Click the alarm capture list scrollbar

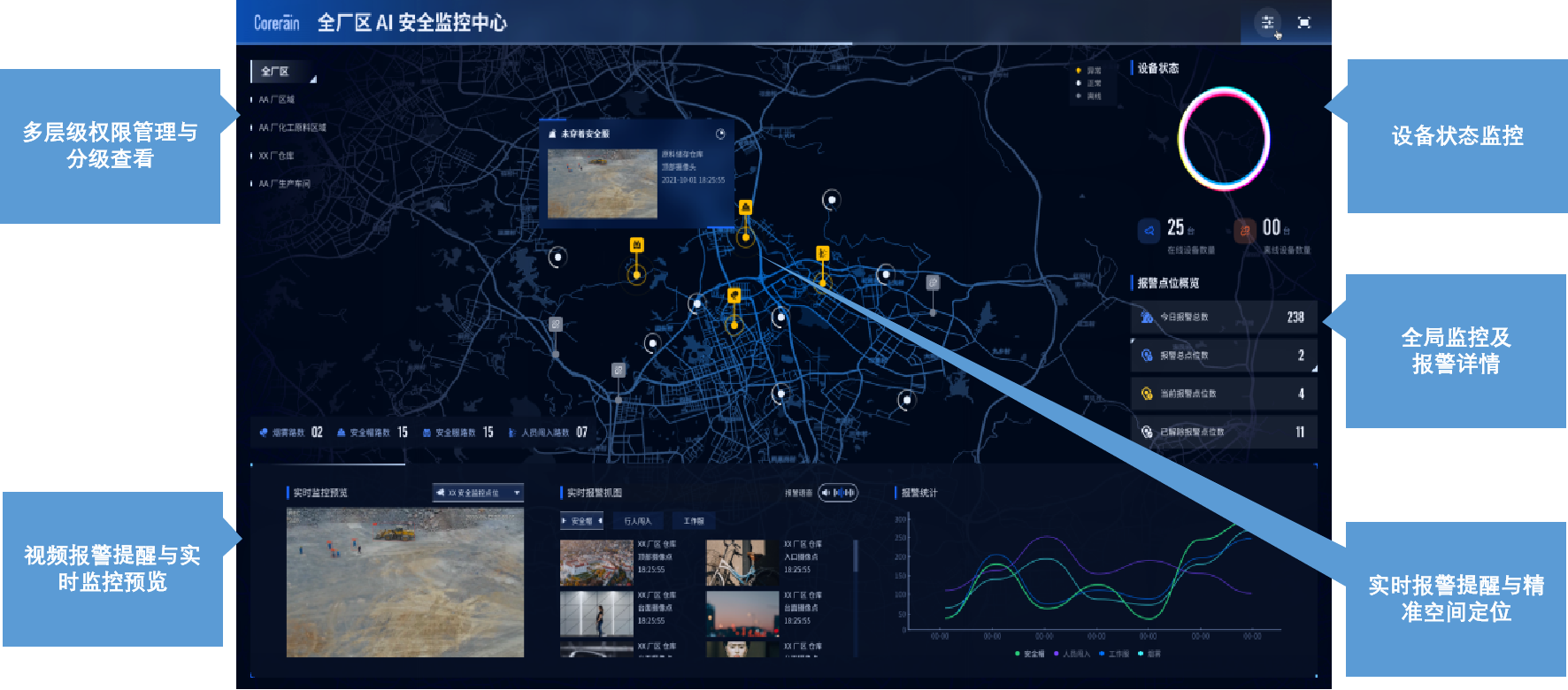(855, 557)
